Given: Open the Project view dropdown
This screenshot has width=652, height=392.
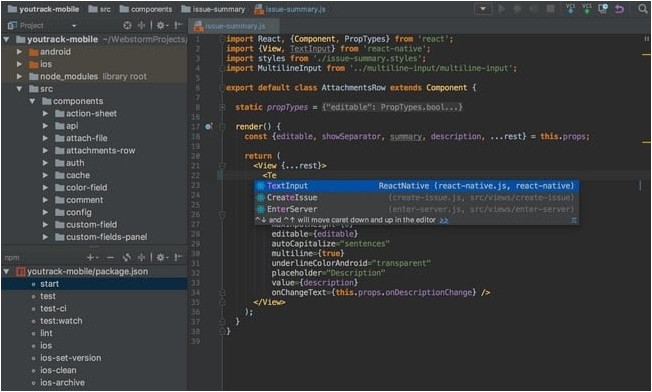Looking at the screenshot, I should 74,26.
